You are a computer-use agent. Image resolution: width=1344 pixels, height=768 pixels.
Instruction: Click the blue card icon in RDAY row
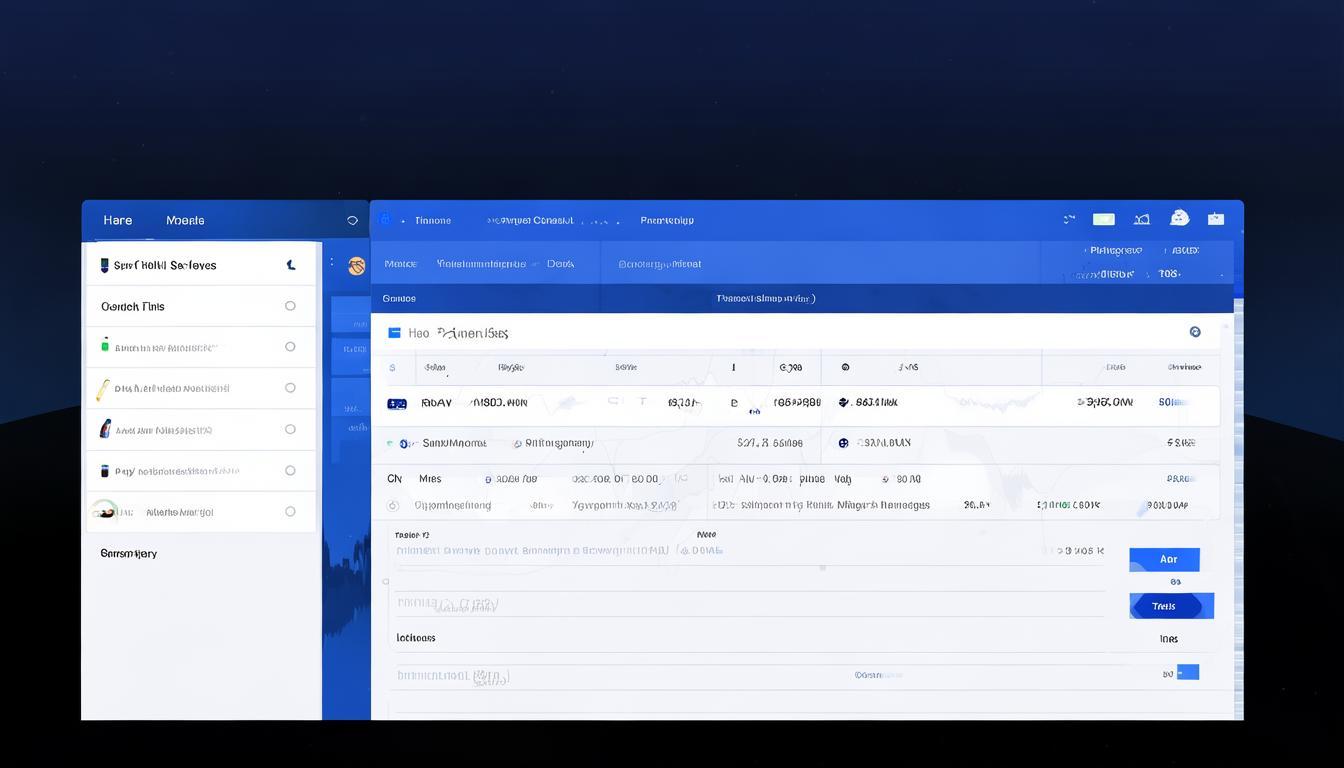click(397, 403)
